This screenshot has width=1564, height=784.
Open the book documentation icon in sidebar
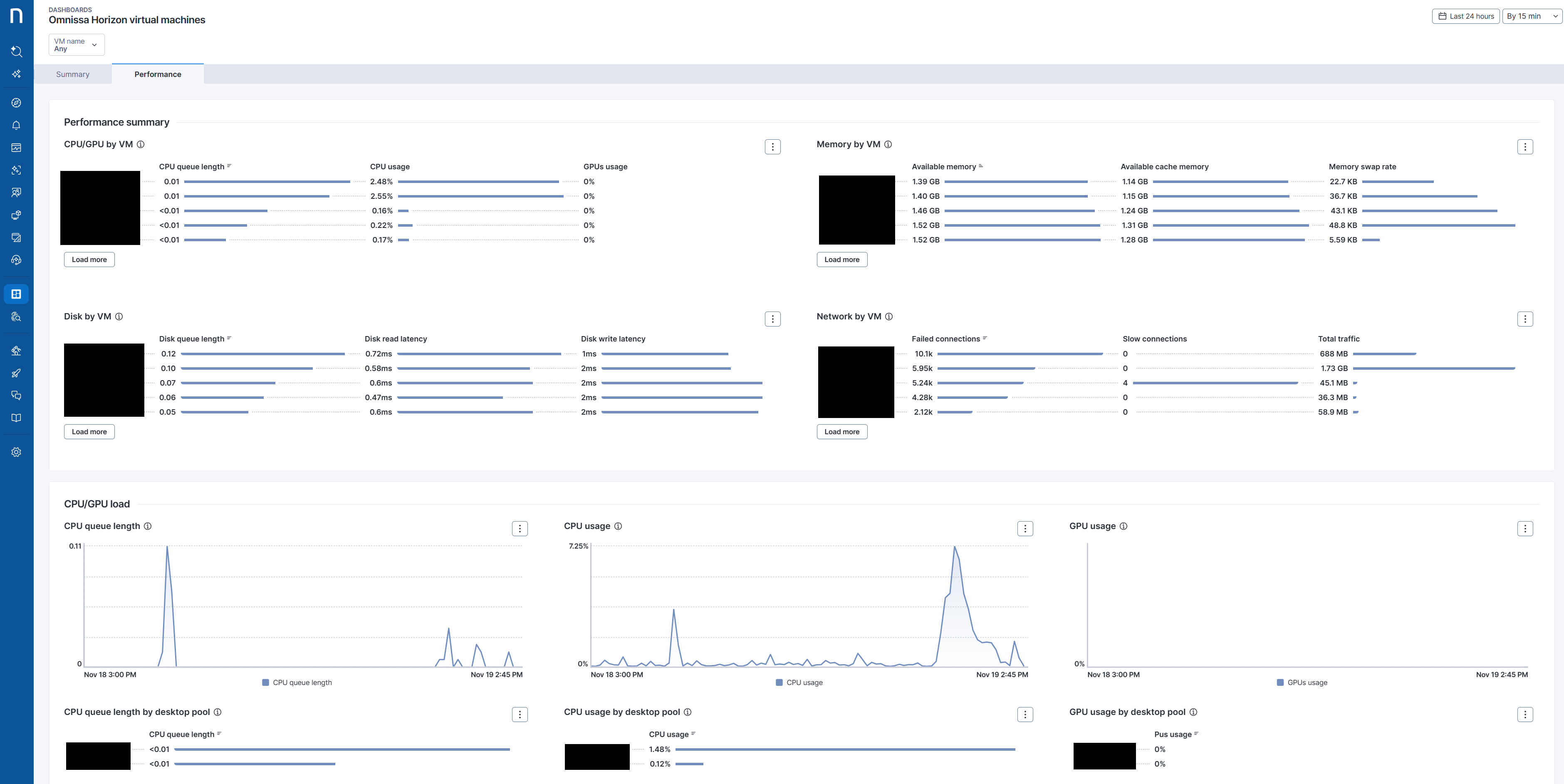16,418
